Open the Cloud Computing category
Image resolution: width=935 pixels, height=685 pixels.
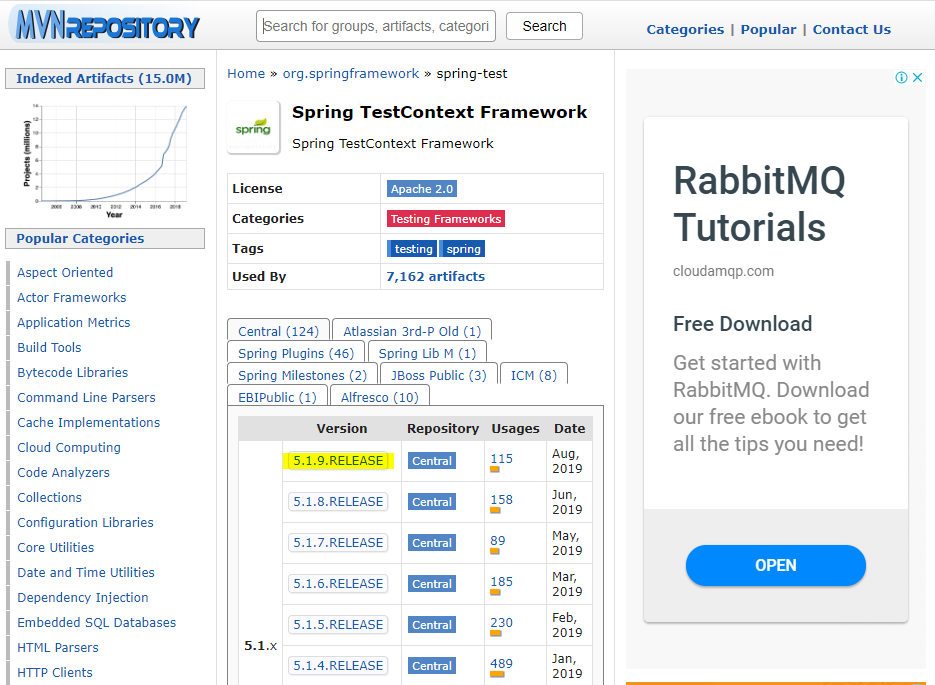(x=69, y=448)
